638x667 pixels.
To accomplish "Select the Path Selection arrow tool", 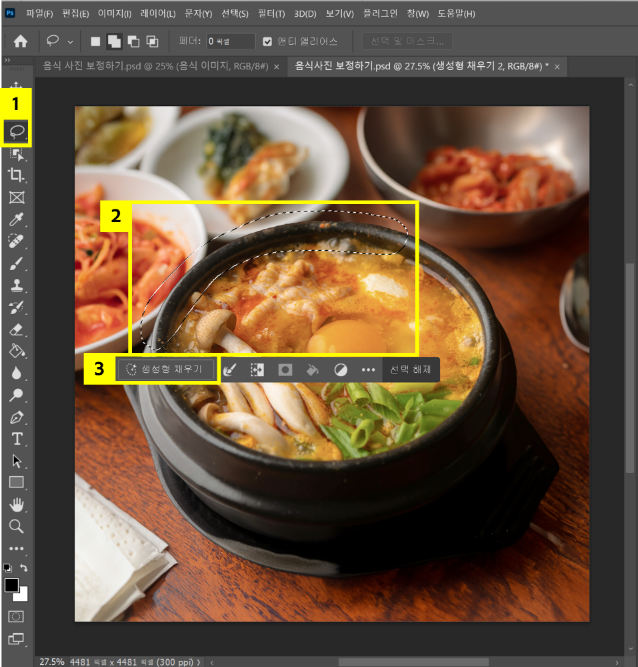I will click(x=17, y=461).
